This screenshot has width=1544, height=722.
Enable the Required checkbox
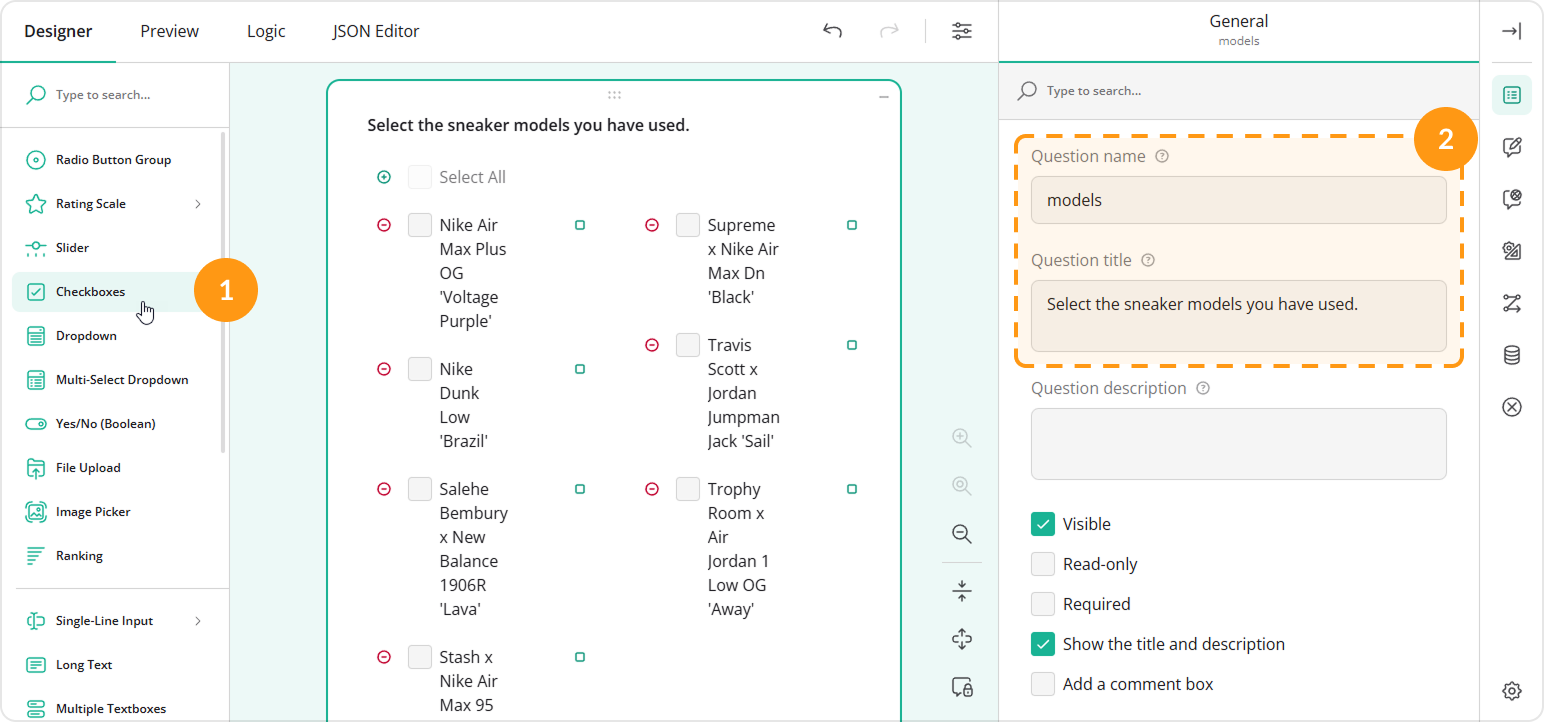pyautogui.click(x=1043, y=604)
